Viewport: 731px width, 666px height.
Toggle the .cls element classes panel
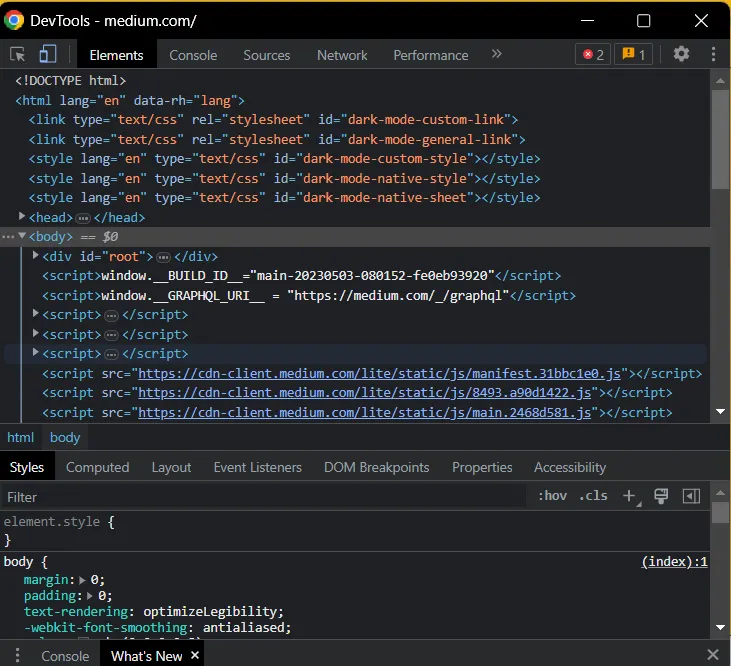(593, 496)
